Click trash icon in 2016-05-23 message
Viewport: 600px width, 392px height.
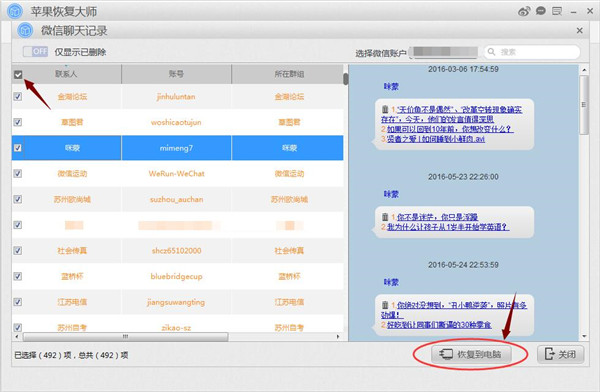coord(385,217)
